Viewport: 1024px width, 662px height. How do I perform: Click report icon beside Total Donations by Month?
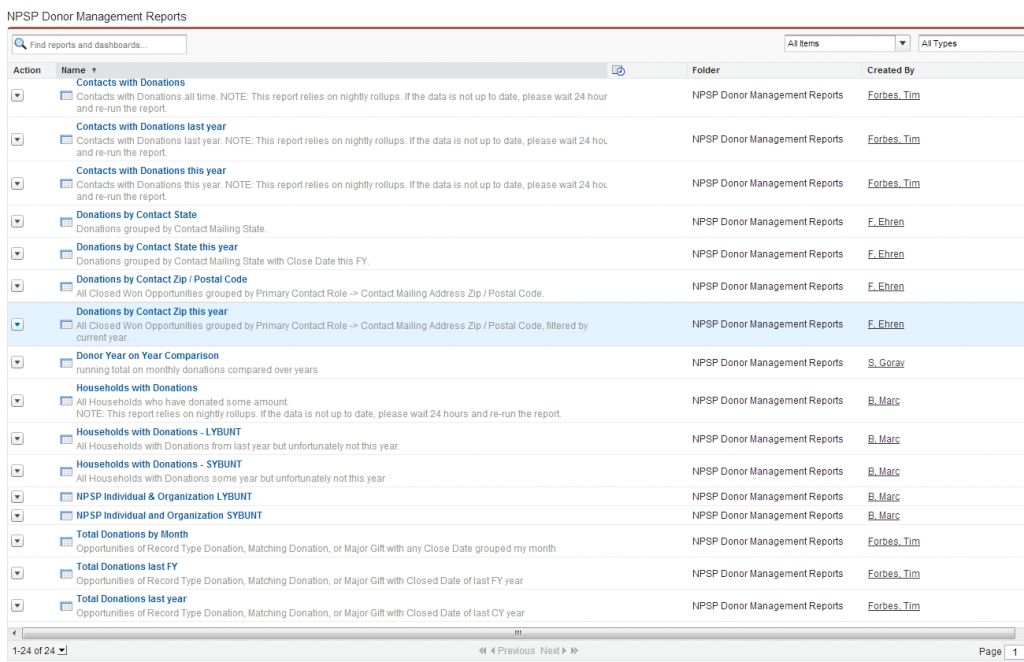coord(66,541)
